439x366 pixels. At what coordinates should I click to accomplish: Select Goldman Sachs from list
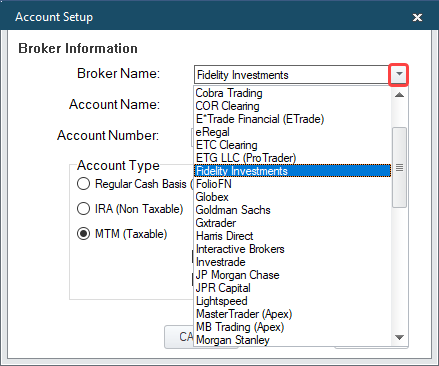click(x=292, y=210)
